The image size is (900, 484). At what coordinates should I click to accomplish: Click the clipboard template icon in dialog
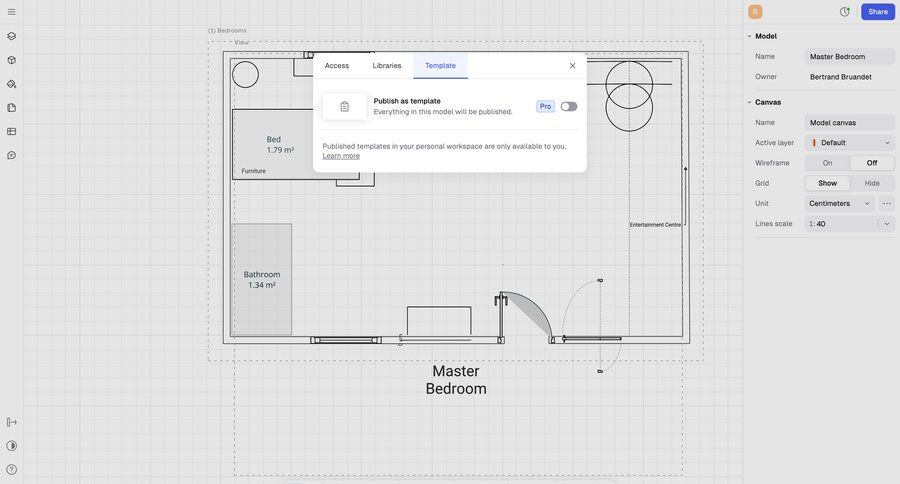click(344, 106)
